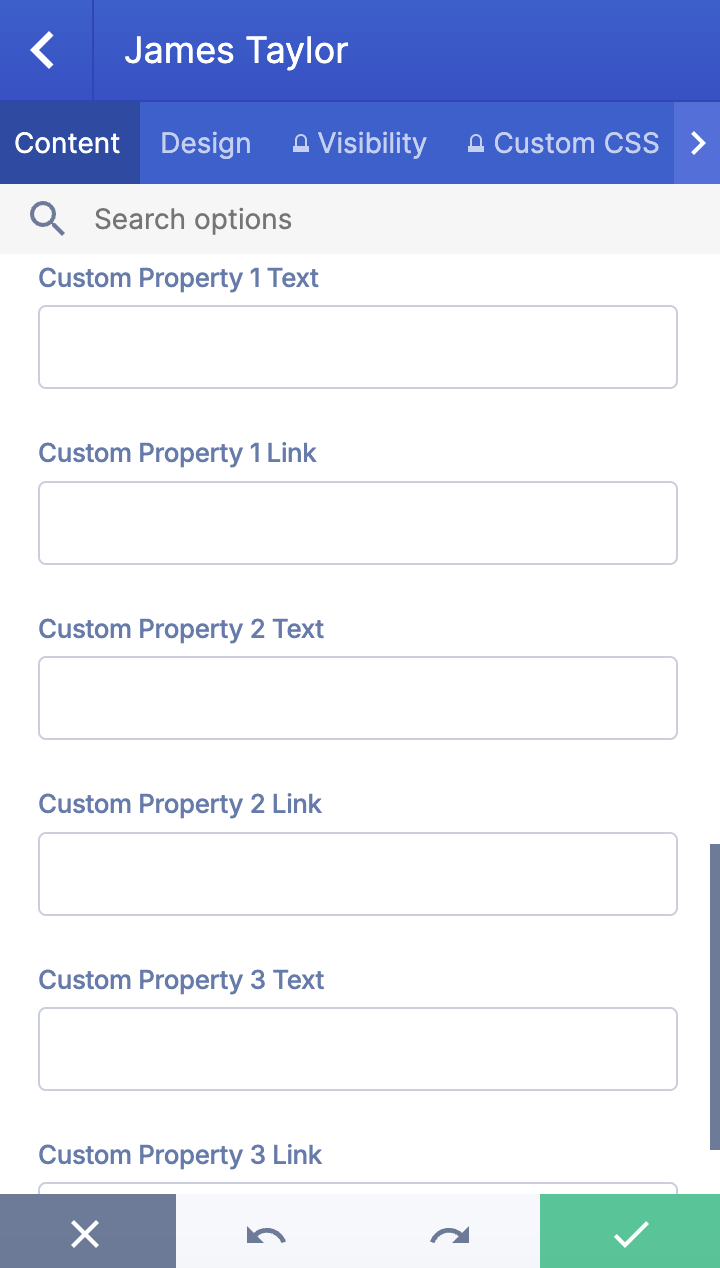The image size is (720, 1268).
Task: Redo the last change
Action: (x=448, y=1234)
